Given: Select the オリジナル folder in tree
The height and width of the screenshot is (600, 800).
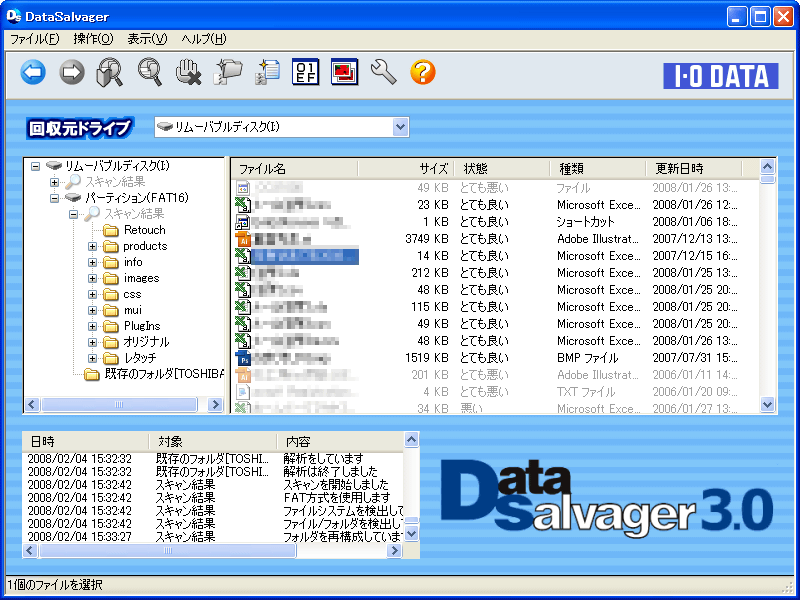Looking at the screenshot, I should (x=146, y=342).
